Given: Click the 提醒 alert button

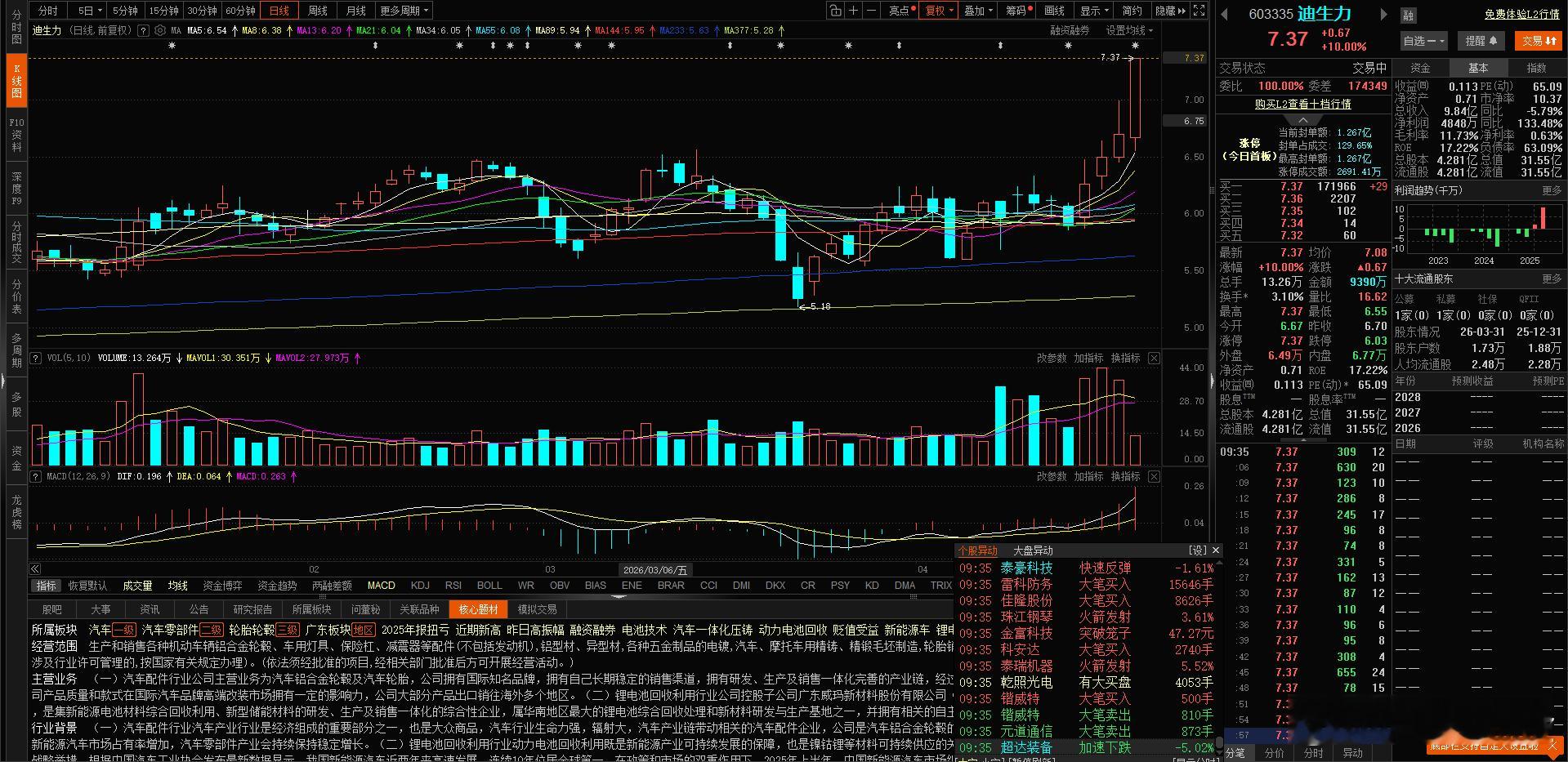Looking at the screenshot, I should click(1481, 40).
